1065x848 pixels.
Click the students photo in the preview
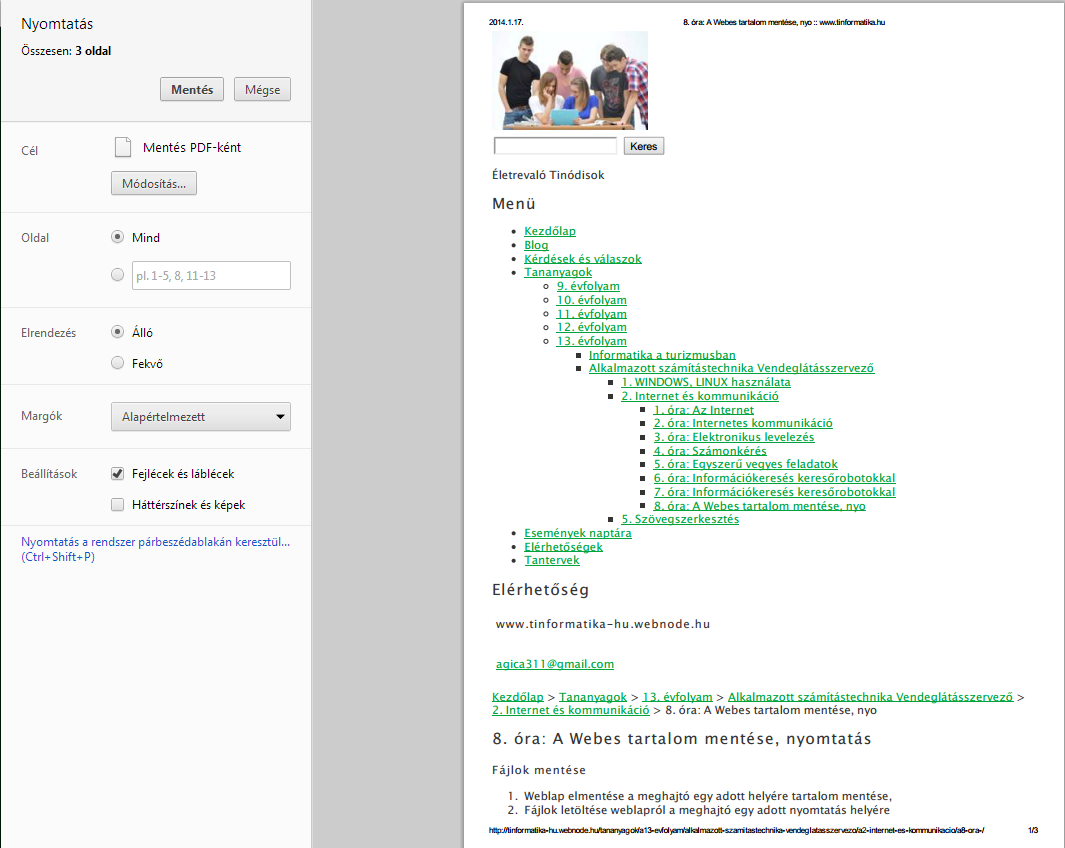click(x=570, y=80)
